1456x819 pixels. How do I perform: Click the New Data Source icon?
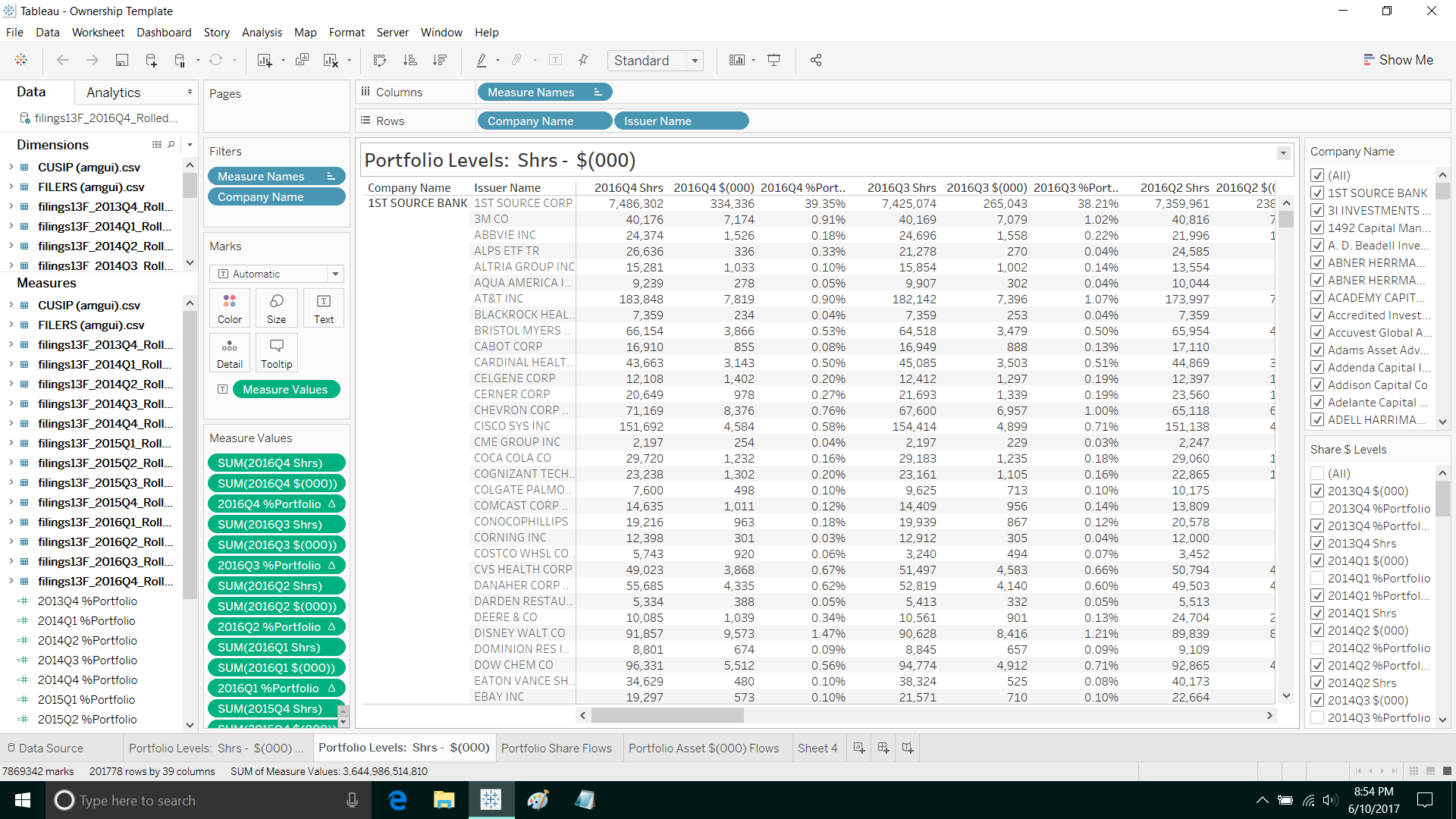click(151, 60)
